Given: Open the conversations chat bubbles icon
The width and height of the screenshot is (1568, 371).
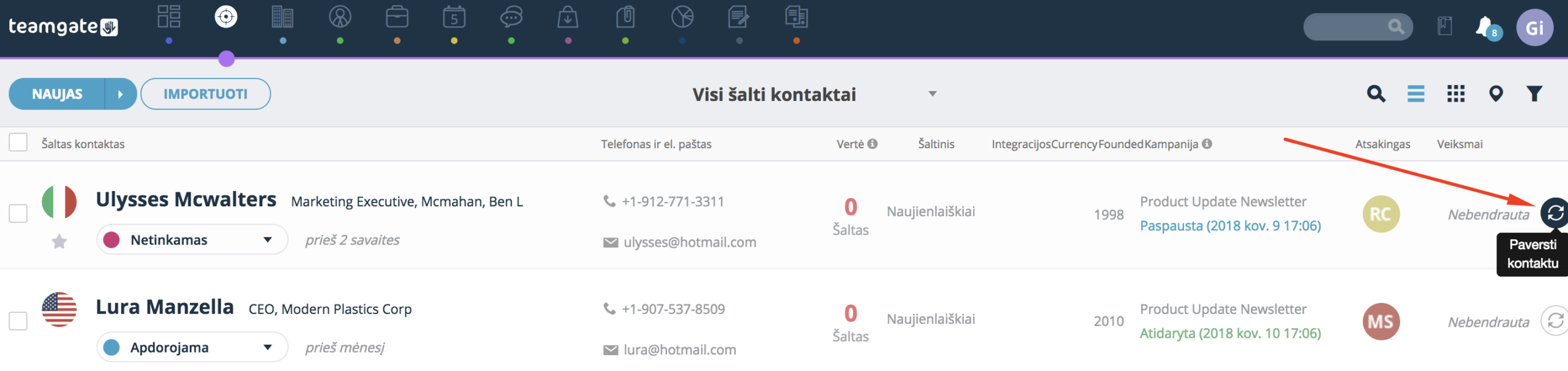Looking at the screenshot, I should click(x=511, y=17).
